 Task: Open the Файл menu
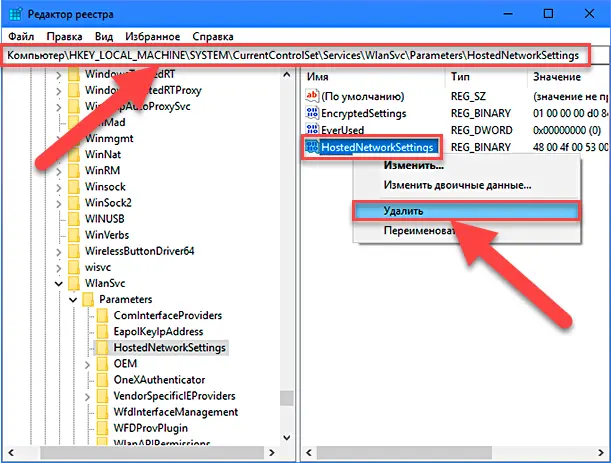pos(21,37)
